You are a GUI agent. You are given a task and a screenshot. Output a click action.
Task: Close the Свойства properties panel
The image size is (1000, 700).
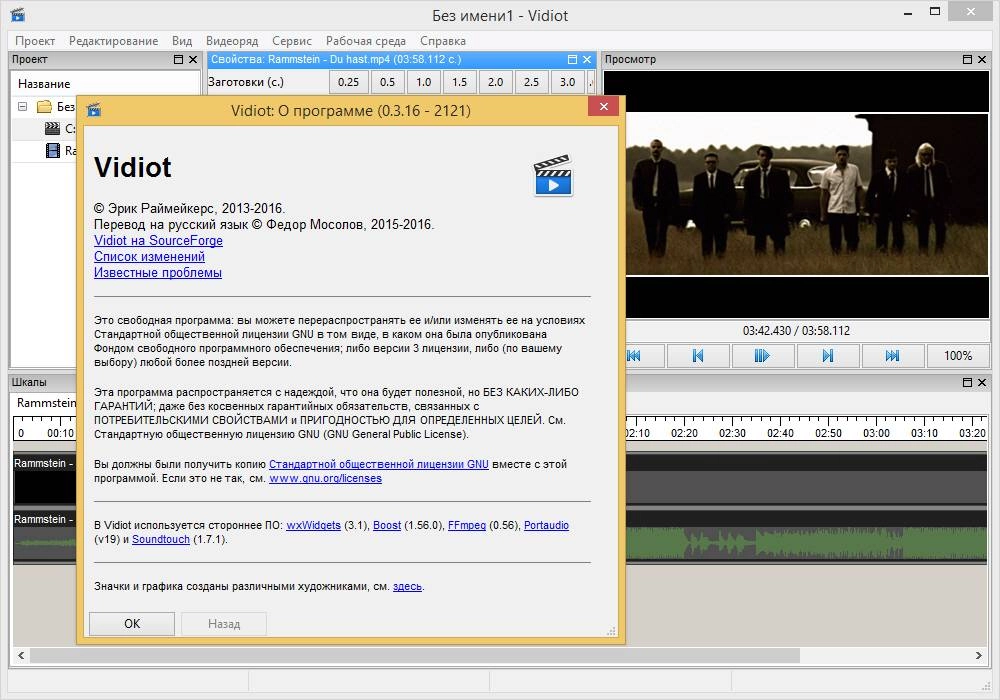pyautogui.click(x=587, y=59)
